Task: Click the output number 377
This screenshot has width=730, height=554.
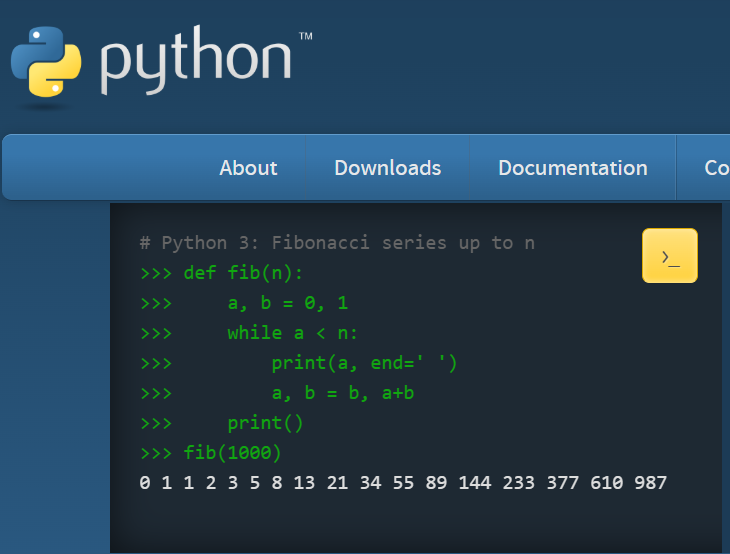Action: [x=562, y=483]
